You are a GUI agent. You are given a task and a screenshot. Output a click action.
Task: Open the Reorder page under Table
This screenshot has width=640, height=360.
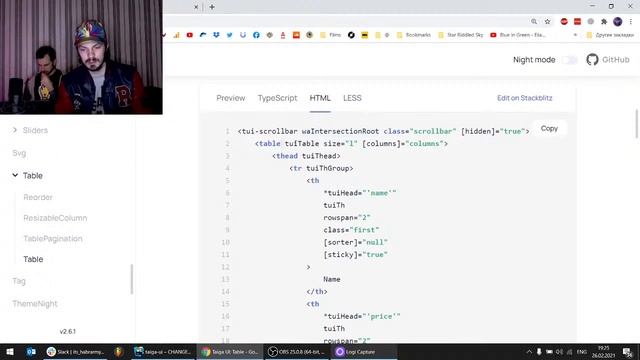click(38, 197)
